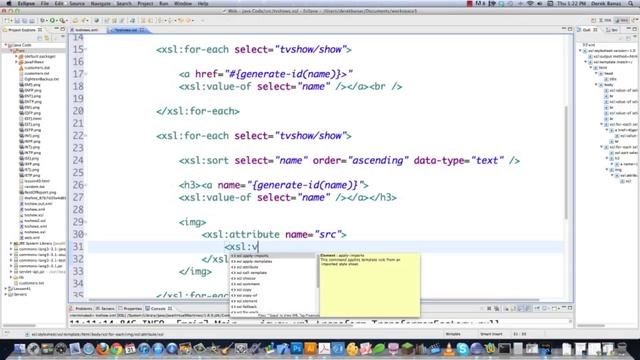This screenshot has height=360, width=640.
Task: Open Google Chrome from the Dock
Action: click(x=116, y=349)
